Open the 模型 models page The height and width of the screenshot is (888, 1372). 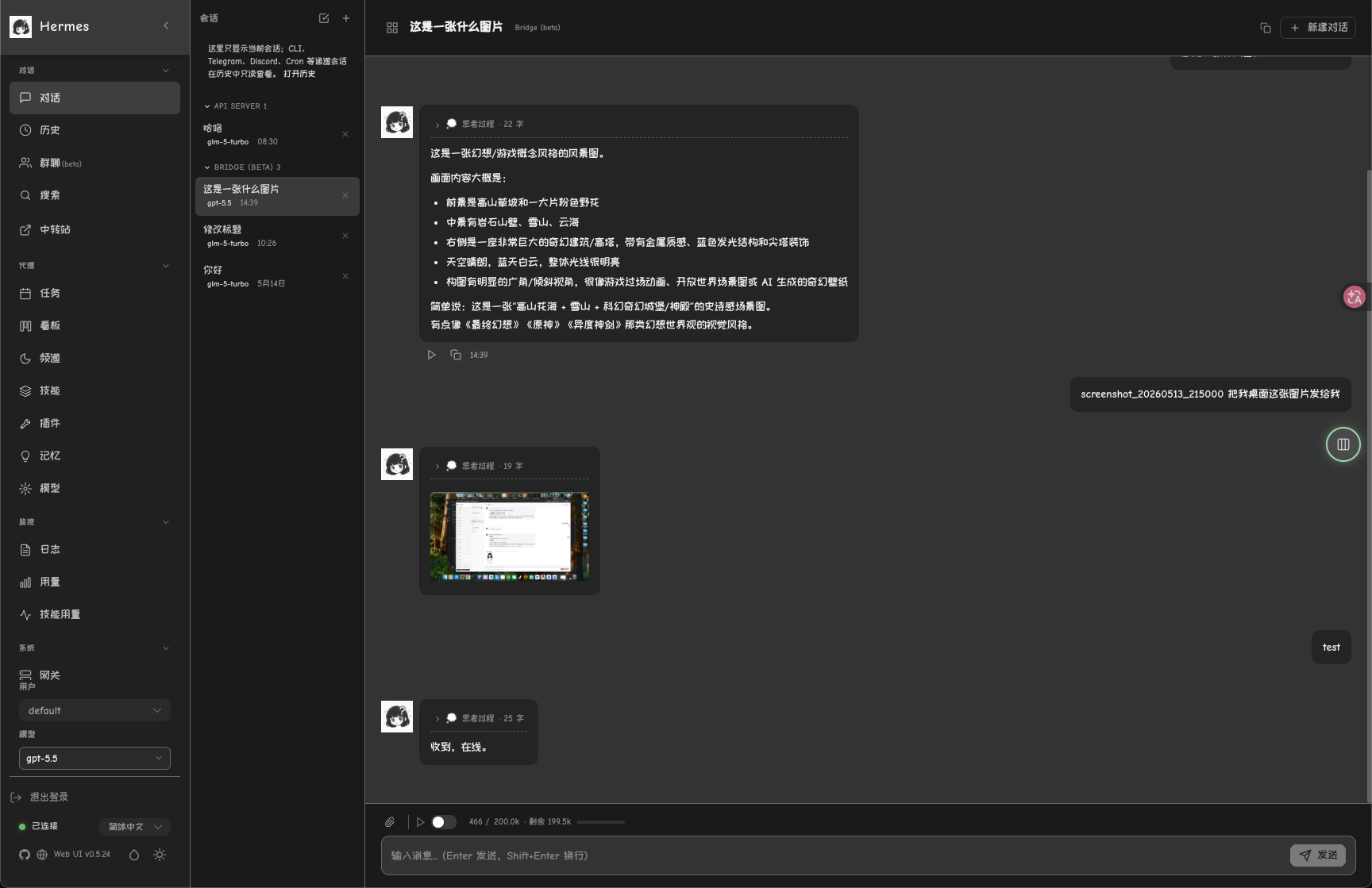94,488
